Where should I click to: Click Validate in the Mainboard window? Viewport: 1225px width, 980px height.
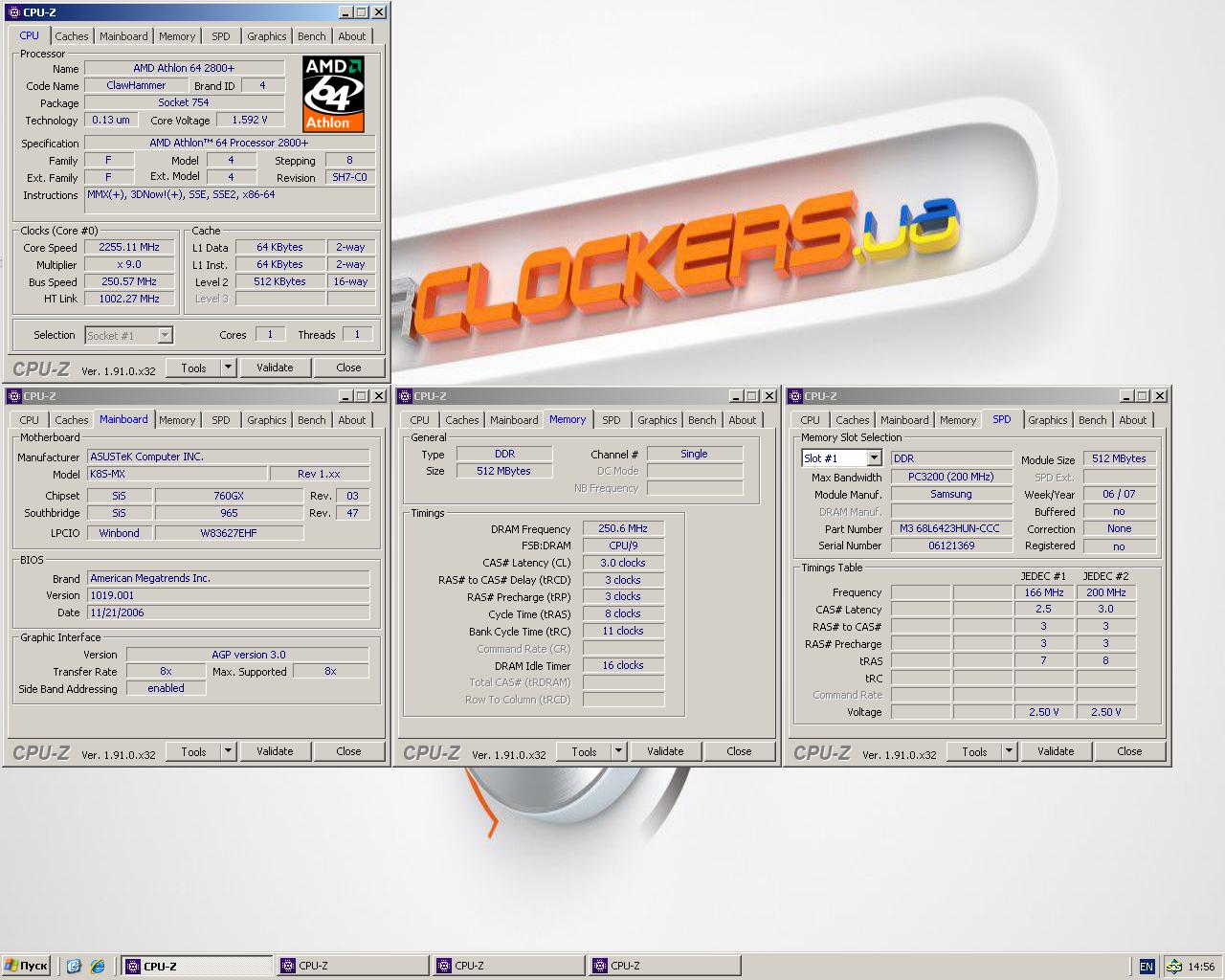(275, 751)
